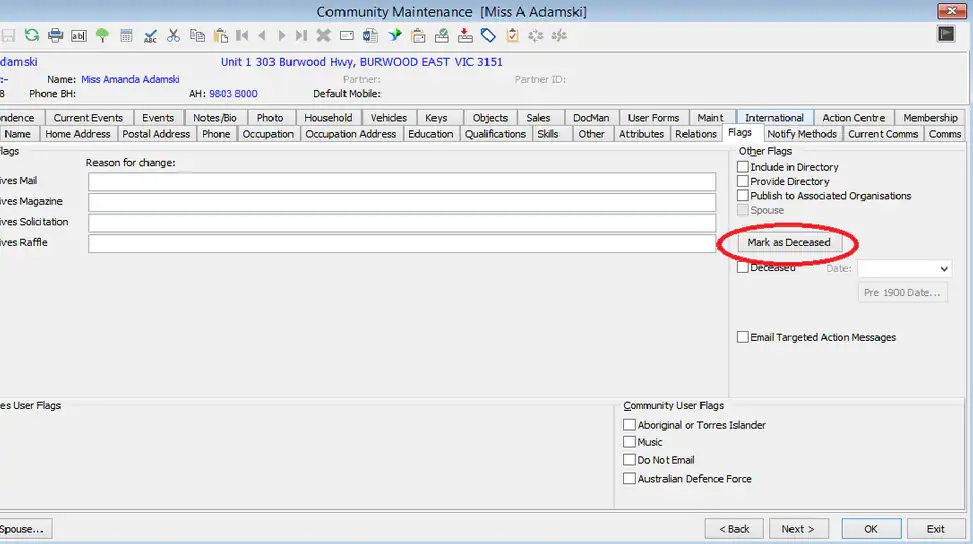Click the panel icon at top right

pos(946,34)
